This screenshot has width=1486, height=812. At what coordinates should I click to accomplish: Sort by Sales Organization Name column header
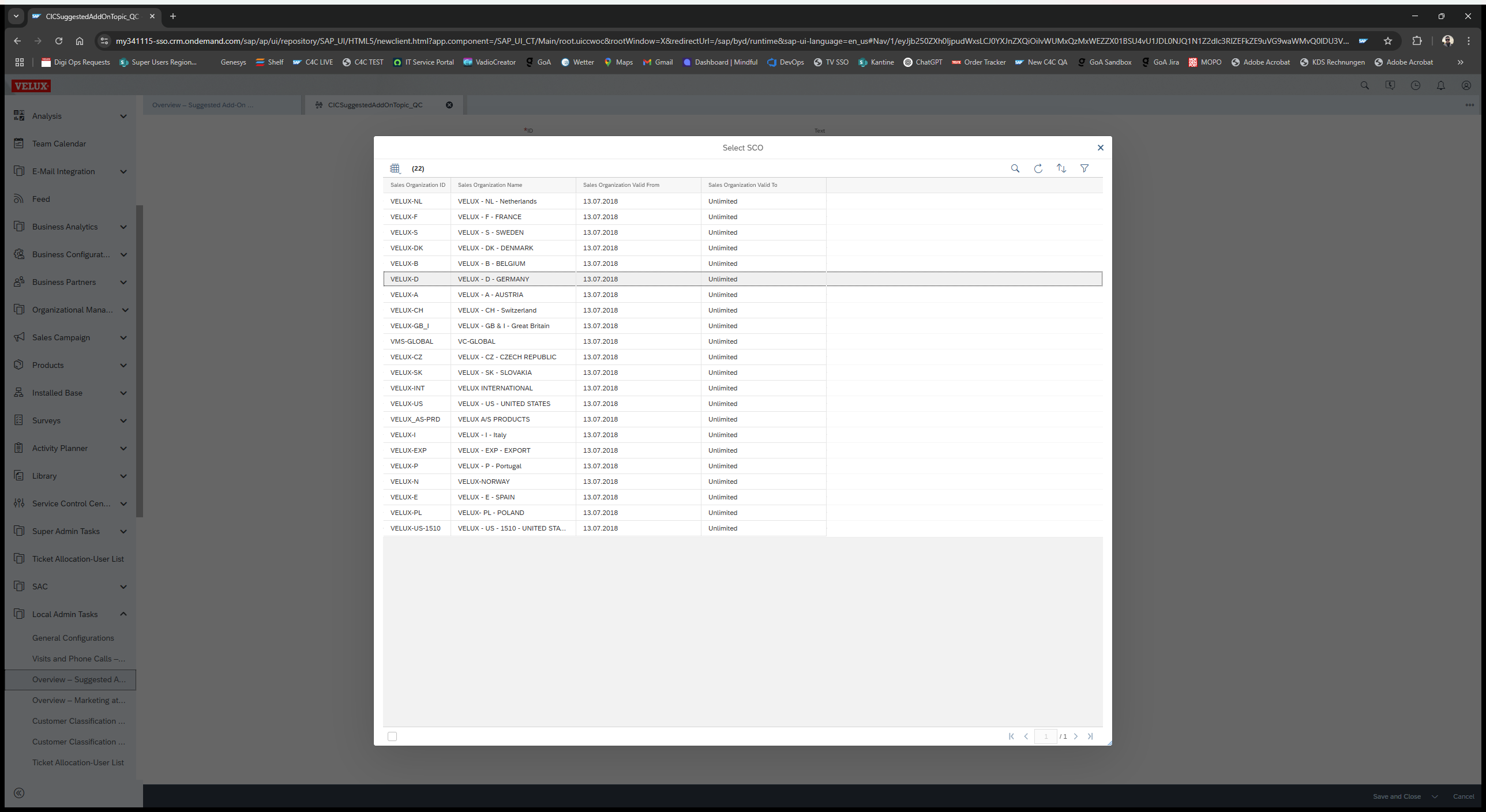[x=513, y=185]
